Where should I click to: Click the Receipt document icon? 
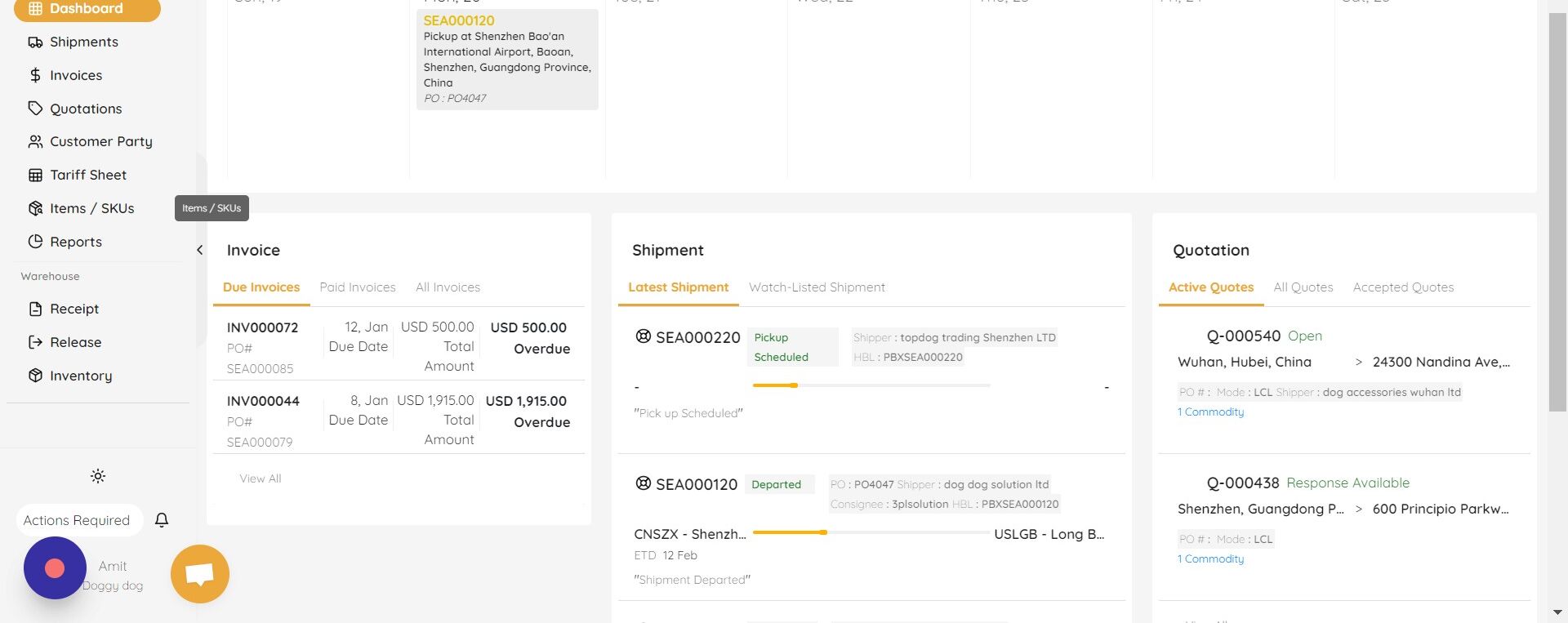coord(35,309)
